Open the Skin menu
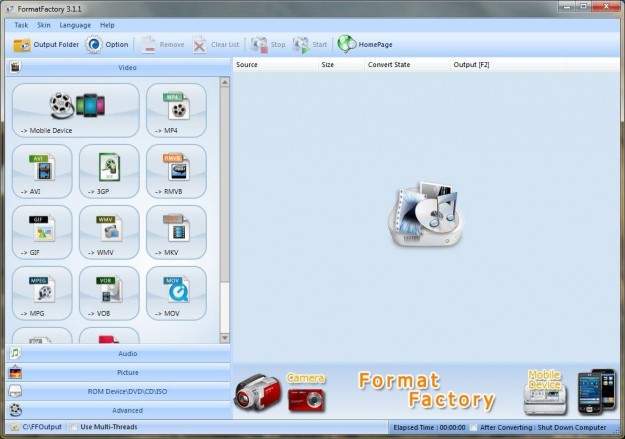This screenshot has width=625, height=439. 43,25
